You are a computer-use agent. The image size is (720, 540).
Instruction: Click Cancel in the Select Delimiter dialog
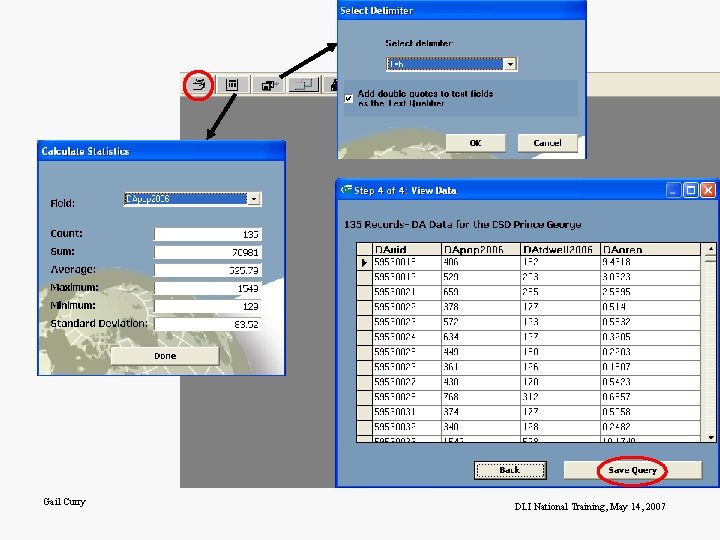[547, 143]
